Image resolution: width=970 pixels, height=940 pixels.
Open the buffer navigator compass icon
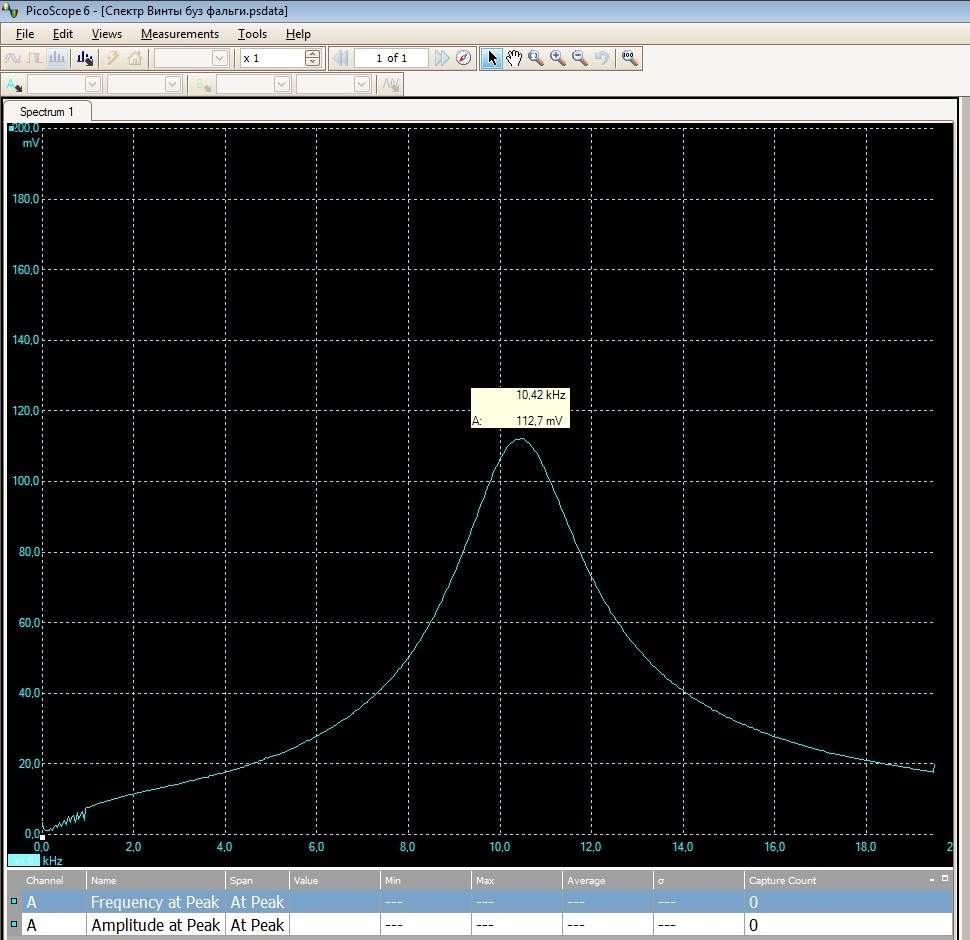click(463, 58)
